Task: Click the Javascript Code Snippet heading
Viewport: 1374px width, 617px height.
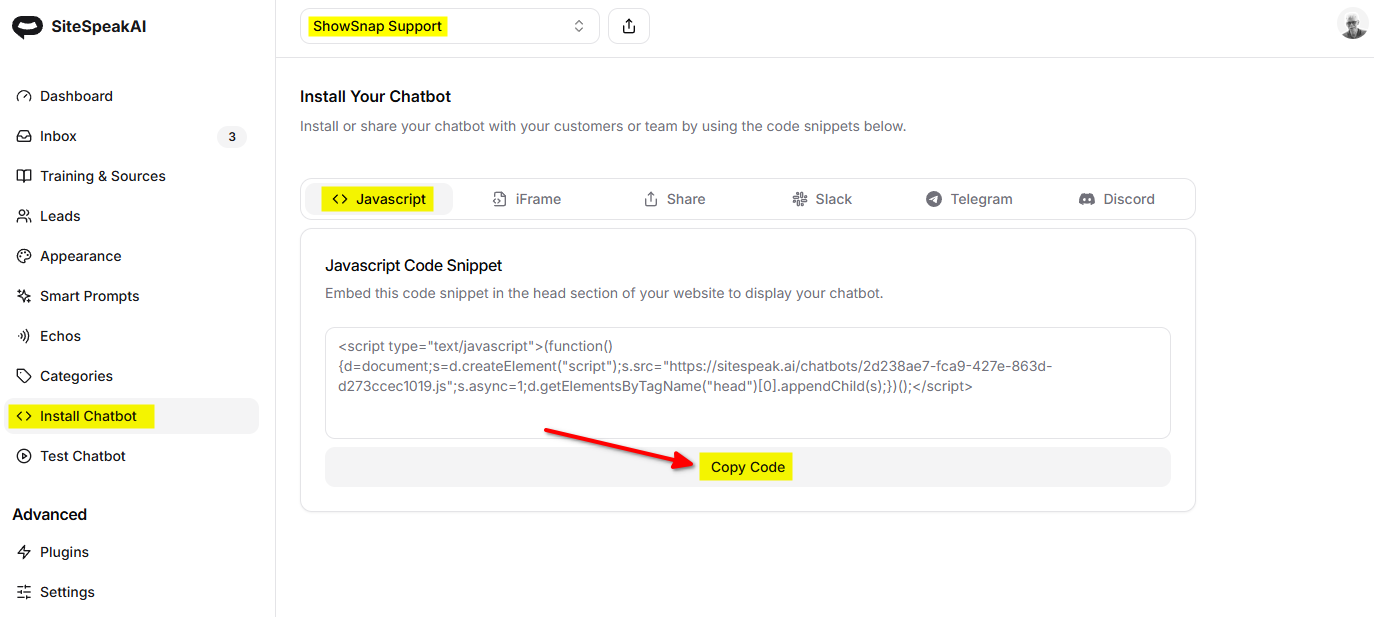Action: [x=414, y=266]
